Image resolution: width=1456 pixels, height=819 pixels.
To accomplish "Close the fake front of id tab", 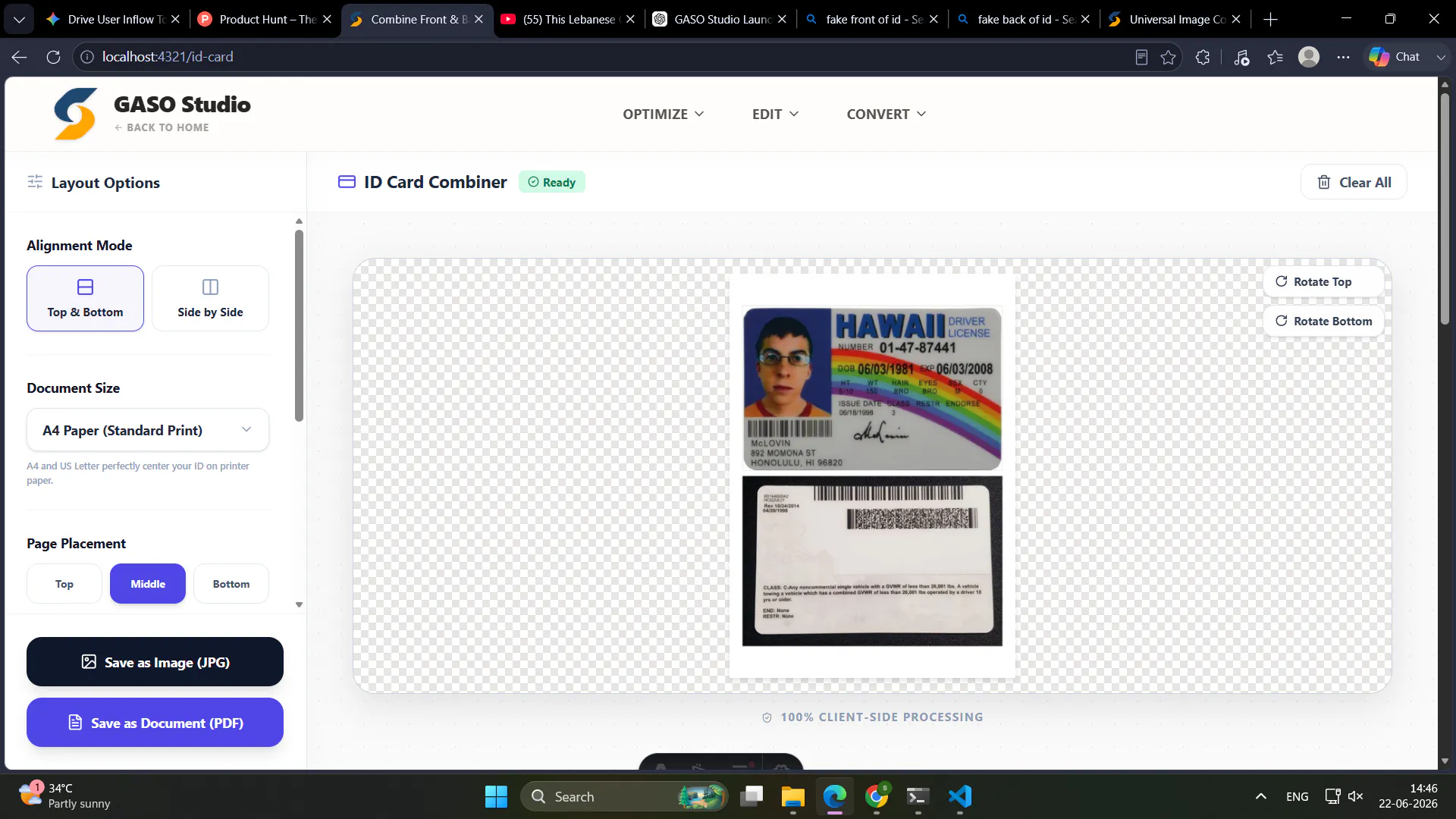I will point(934,20).
